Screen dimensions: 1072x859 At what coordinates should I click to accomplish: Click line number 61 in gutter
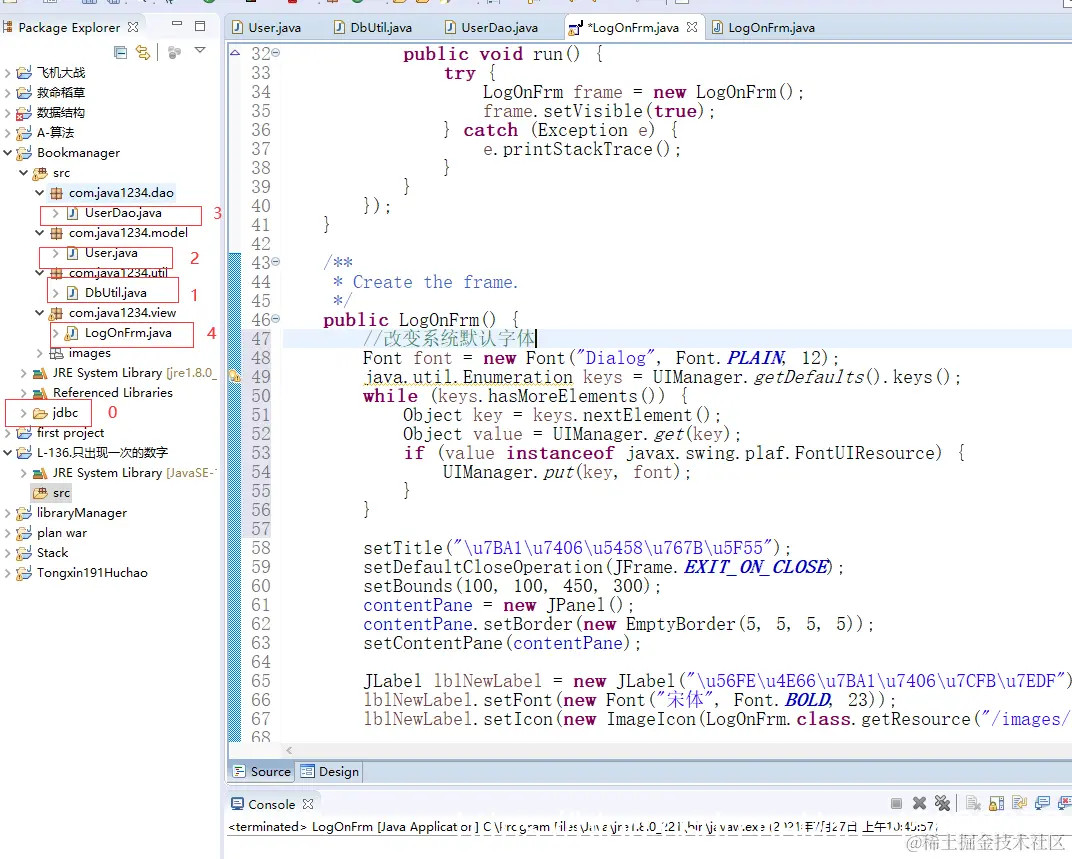coord(260,605)
